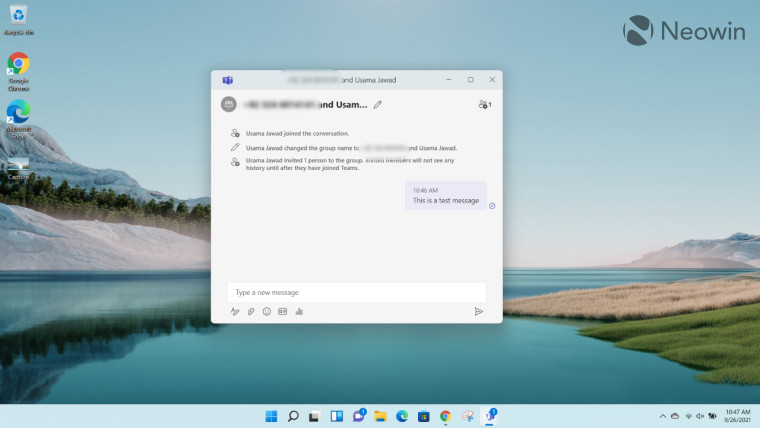Image resolution: width=760 pixels, height=428 pixels.
Task: Click the Teams logo in the title bar
Action: coord(228,80)
